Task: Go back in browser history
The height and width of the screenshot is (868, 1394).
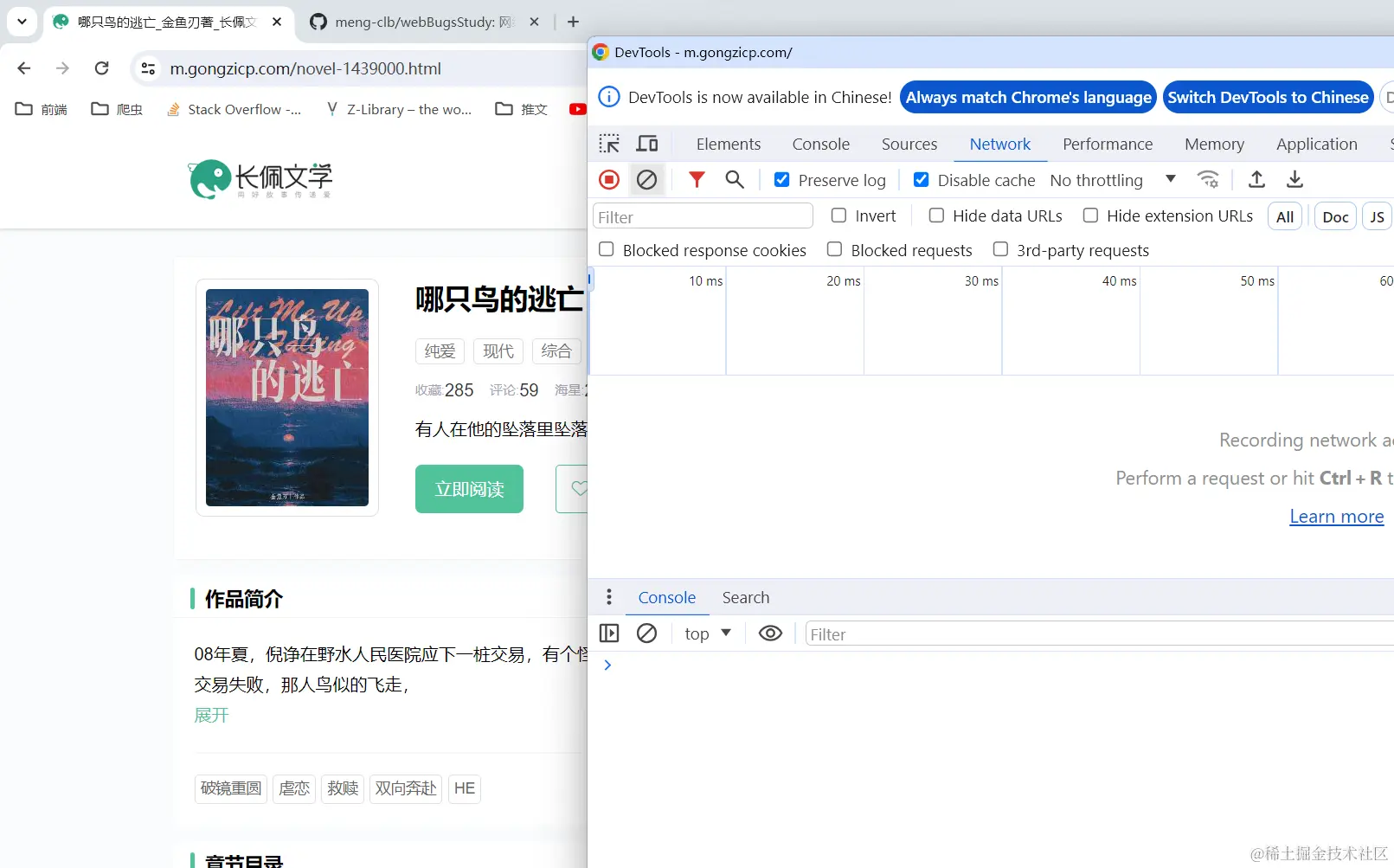Action: pyautogui.click(x=24, y=68)
